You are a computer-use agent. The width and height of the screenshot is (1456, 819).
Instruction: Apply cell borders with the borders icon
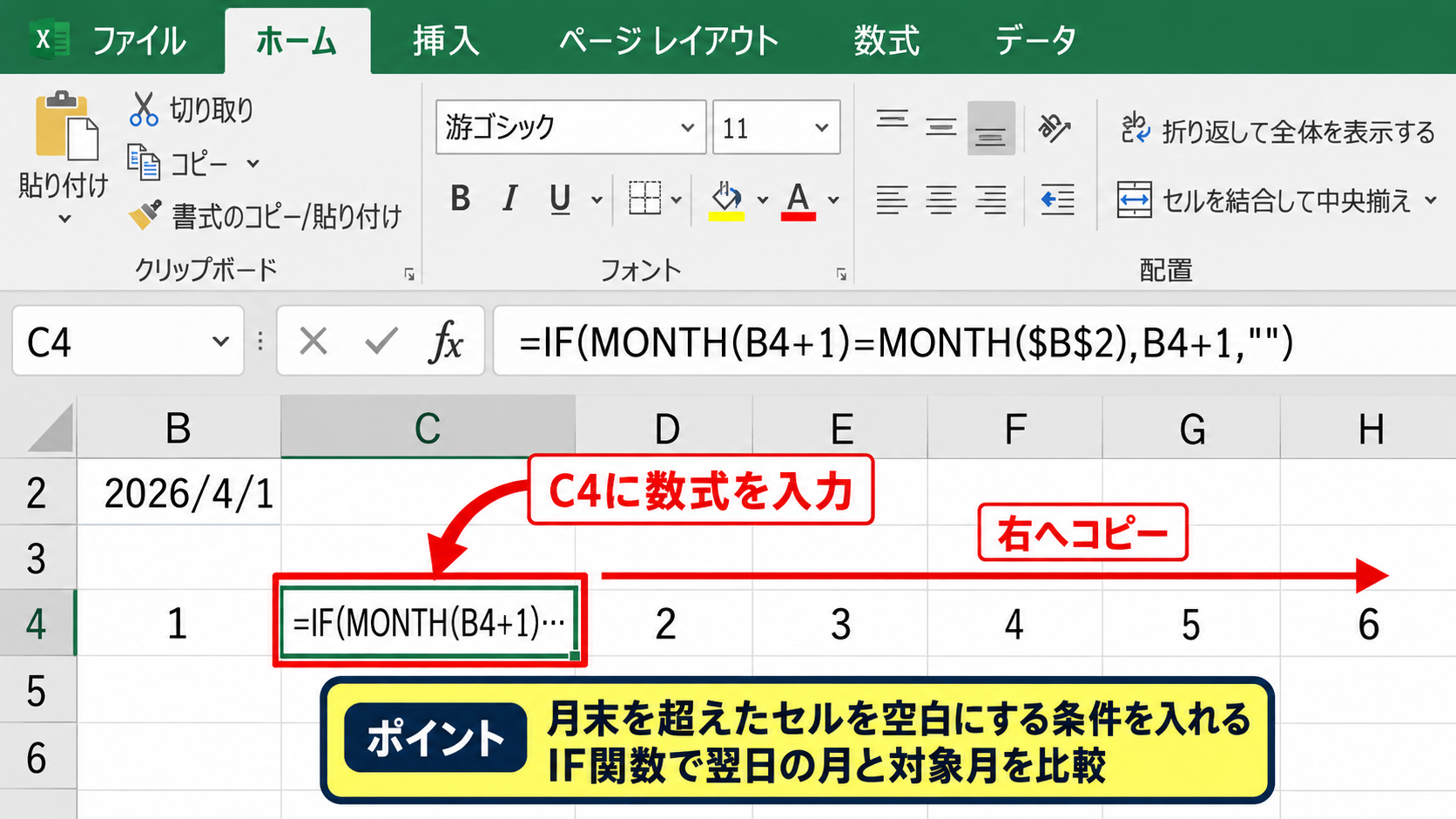coord(645,200)
